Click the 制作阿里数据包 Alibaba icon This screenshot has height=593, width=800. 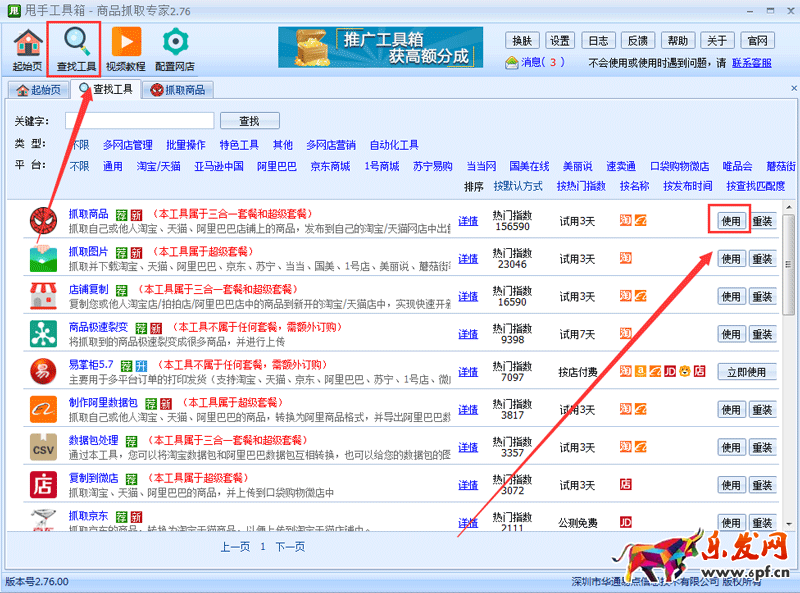pos(43,409)
